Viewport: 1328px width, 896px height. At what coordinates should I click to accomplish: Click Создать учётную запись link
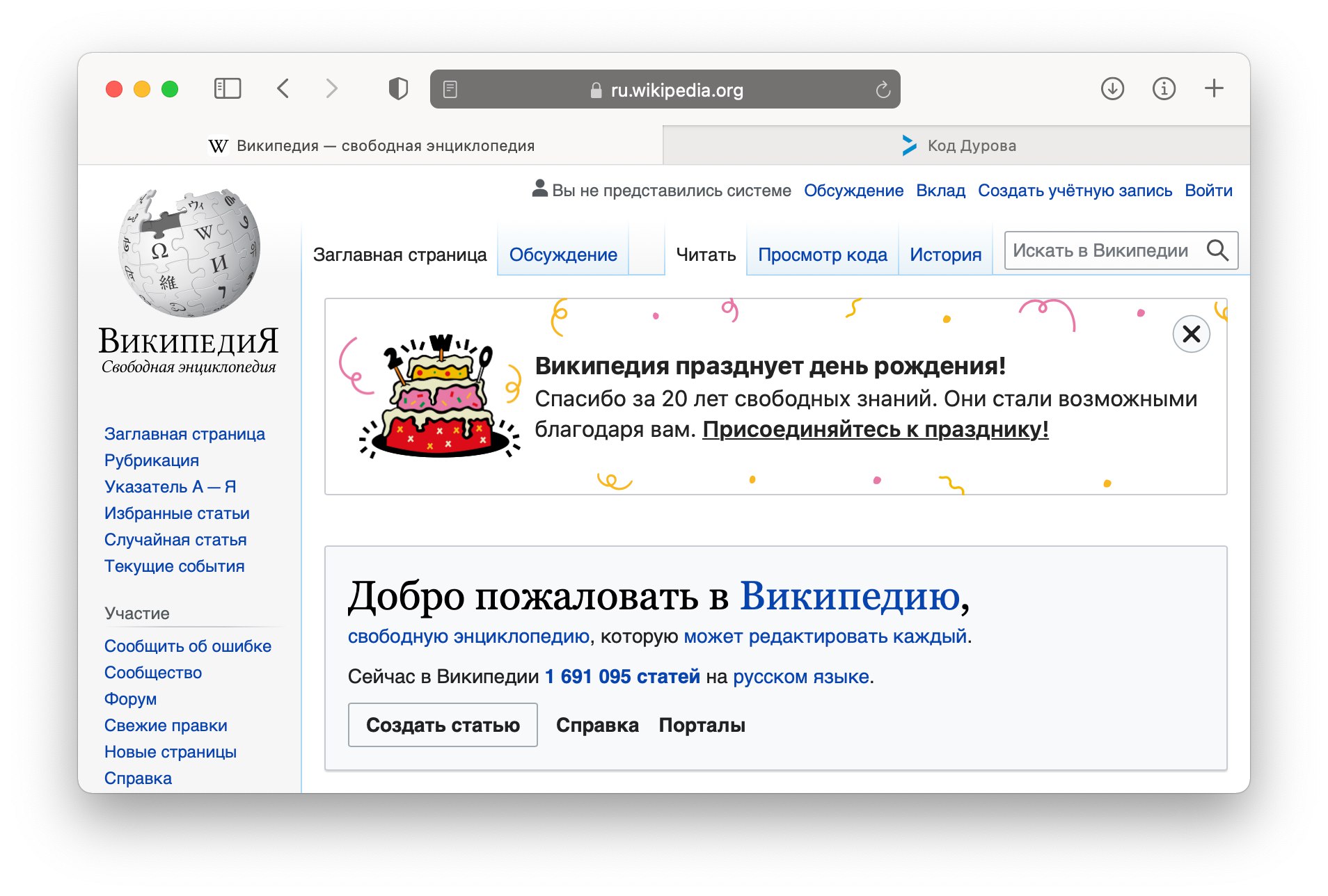(x=1075, y=191)
